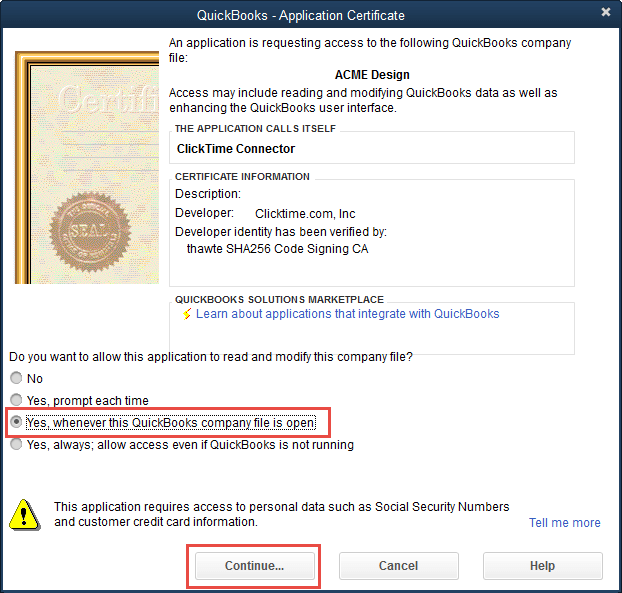This screenshot has height=593, width=622.
Task: Click the "ACME Design" company file name
Action: tap(372, 75)
